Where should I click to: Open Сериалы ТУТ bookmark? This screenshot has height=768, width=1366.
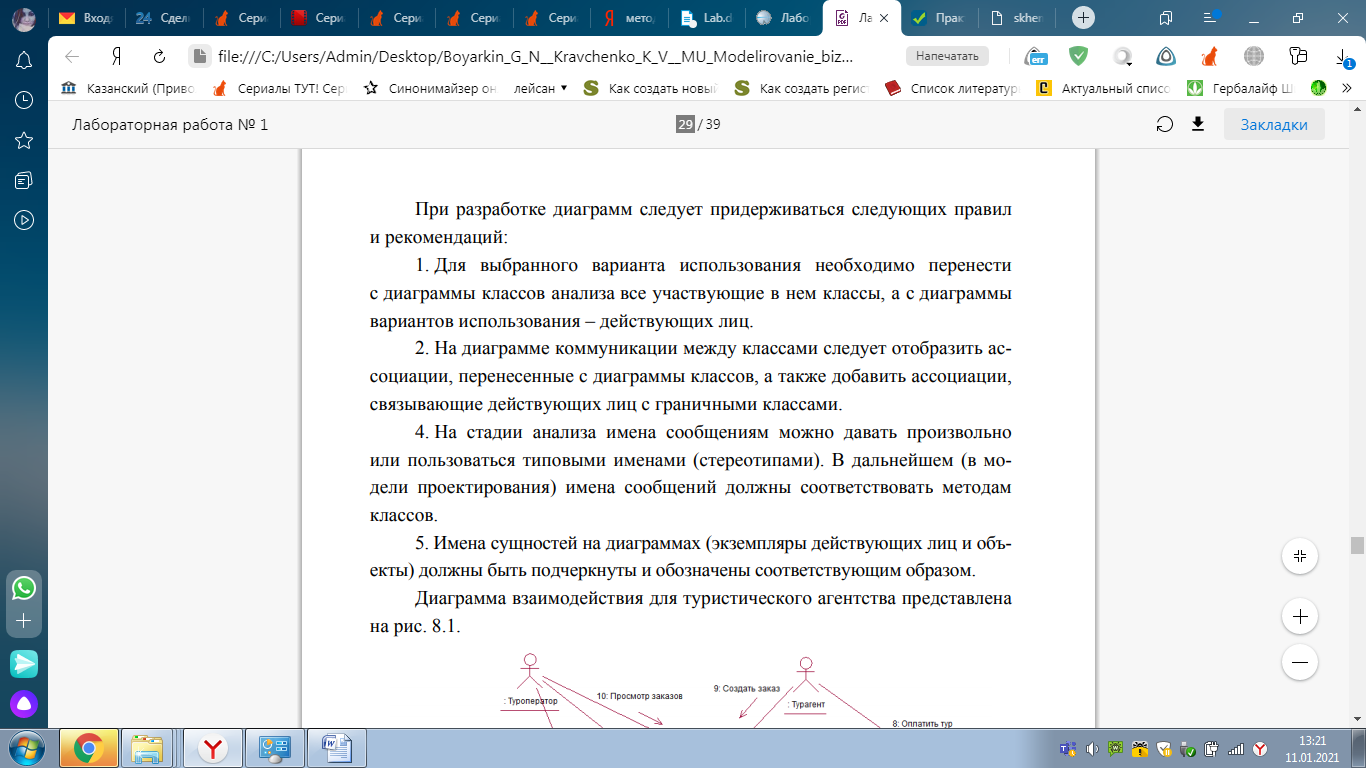tap(279, 88)
